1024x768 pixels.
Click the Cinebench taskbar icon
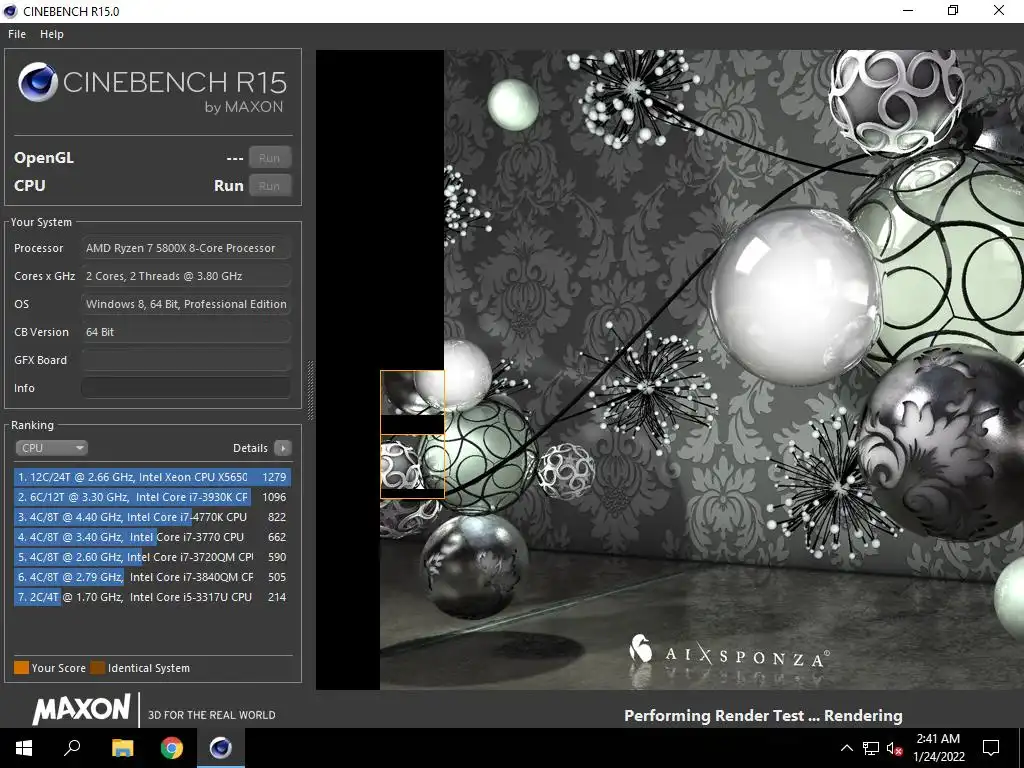pos(221,748)
